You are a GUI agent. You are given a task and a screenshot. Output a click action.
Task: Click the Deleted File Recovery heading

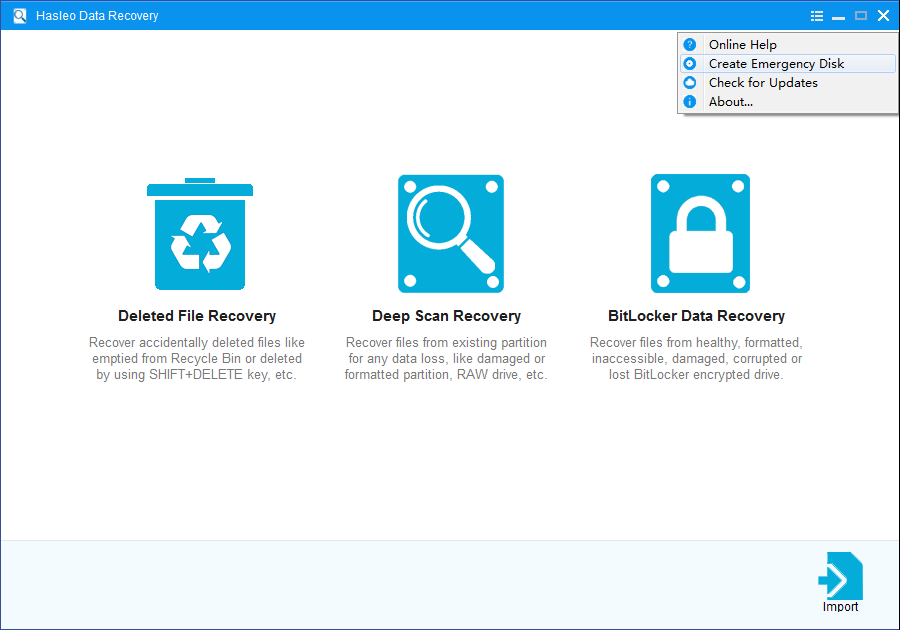[x=197, y=316]
